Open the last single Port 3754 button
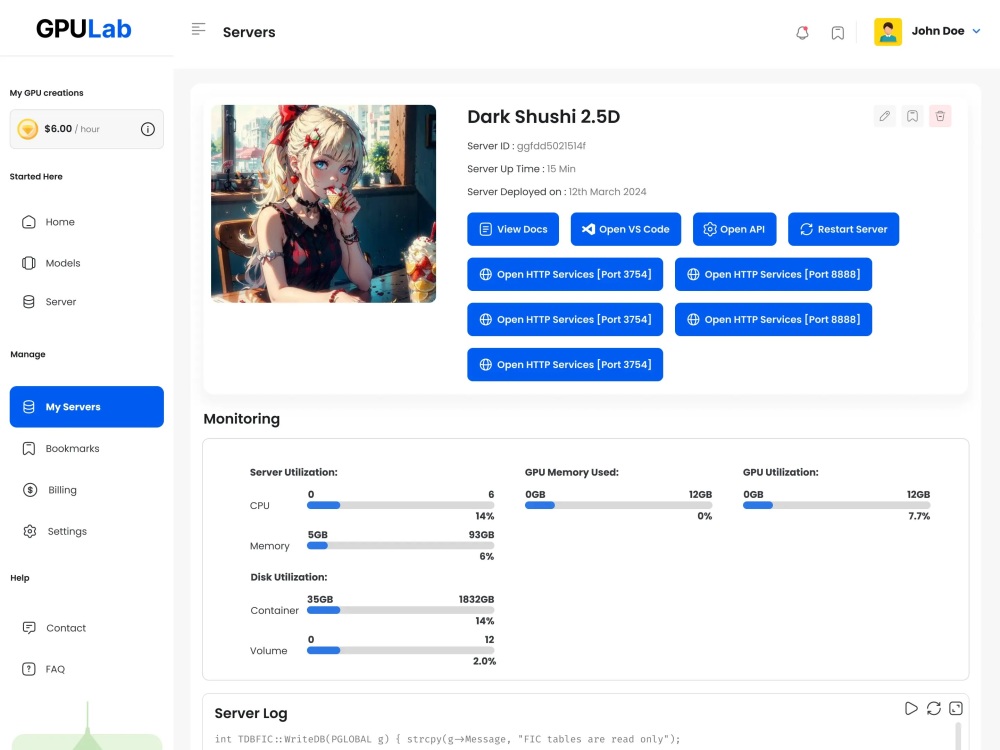The height and width of the screenshot is (750, 1000). (565, 365)
